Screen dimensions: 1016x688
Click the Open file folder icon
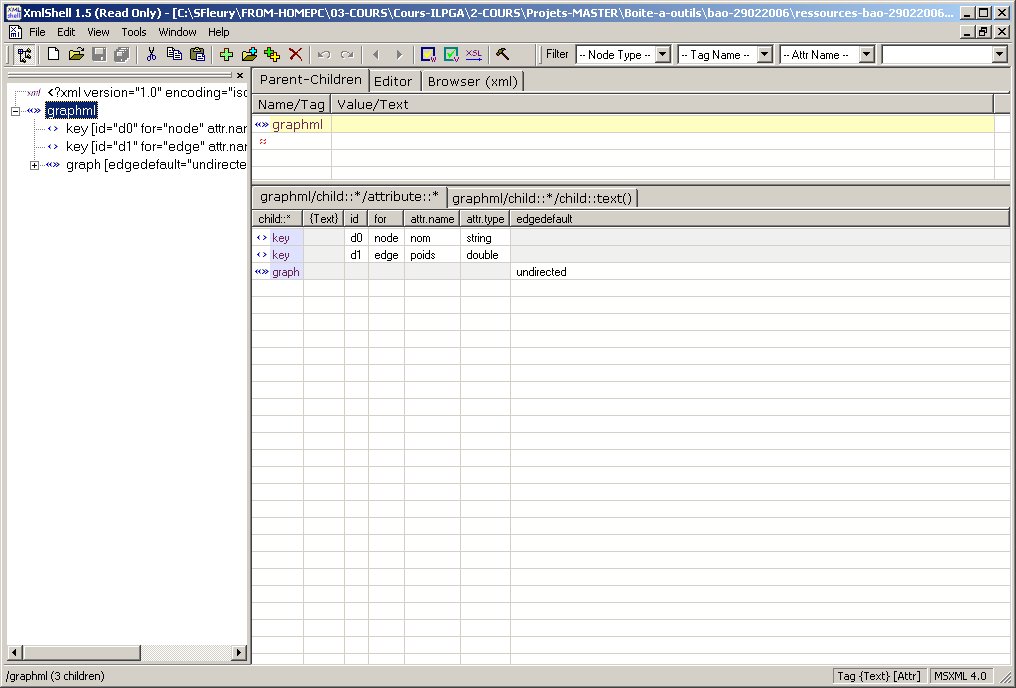(x=76, y=55)
